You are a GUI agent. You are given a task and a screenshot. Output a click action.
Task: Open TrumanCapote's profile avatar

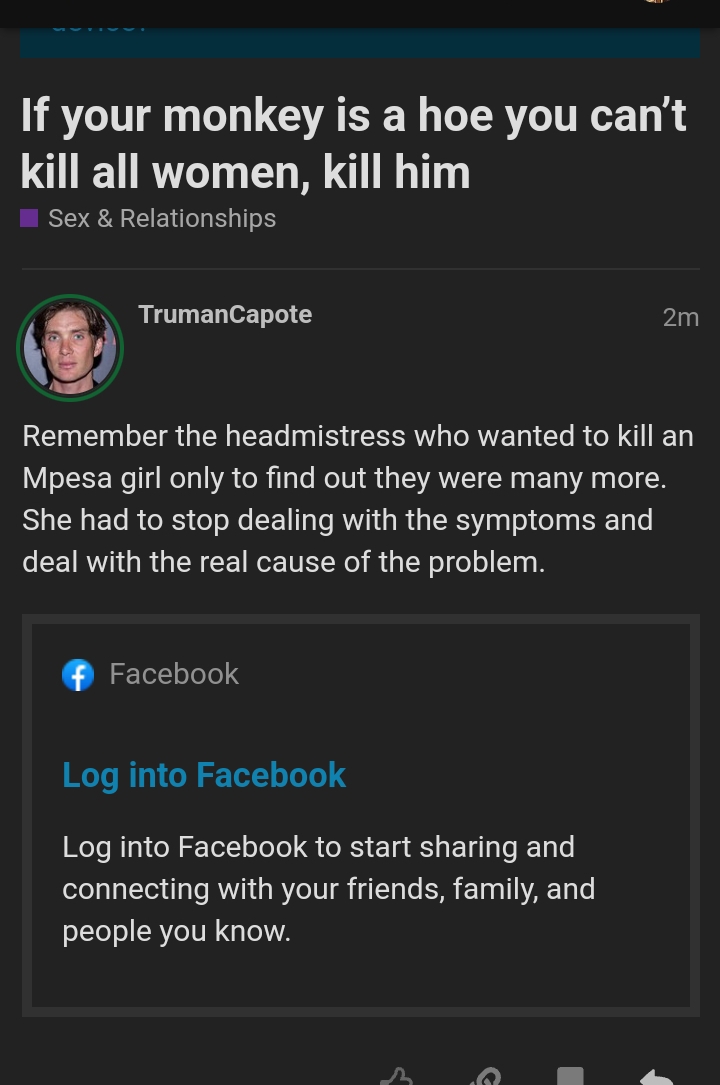pyautogui.click(x=70, y=348)
